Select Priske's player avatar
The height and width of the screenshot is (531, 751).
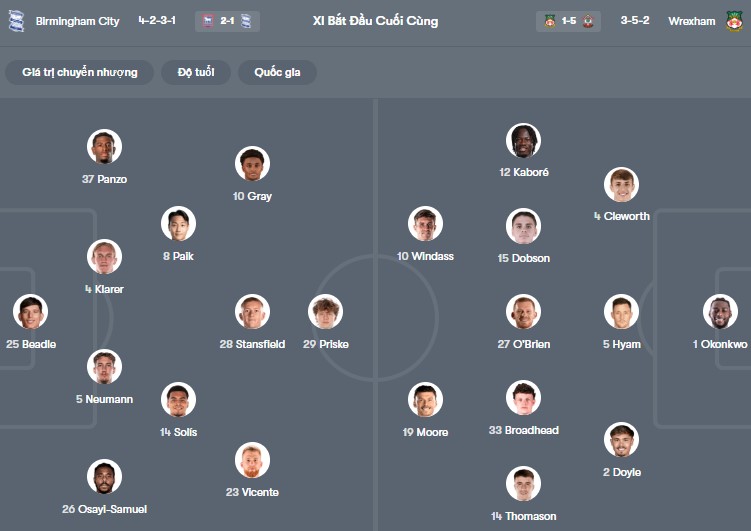point(325,312)
